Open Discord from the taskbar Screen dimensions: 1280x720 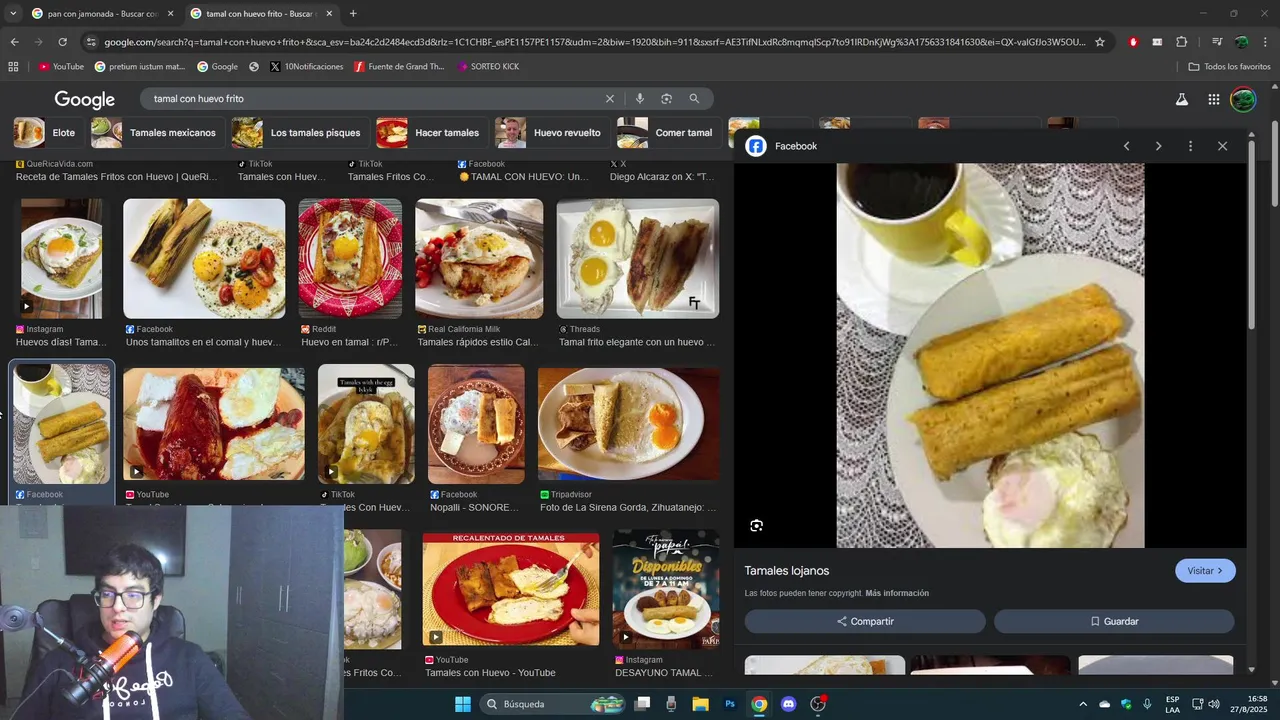point(788,704)
